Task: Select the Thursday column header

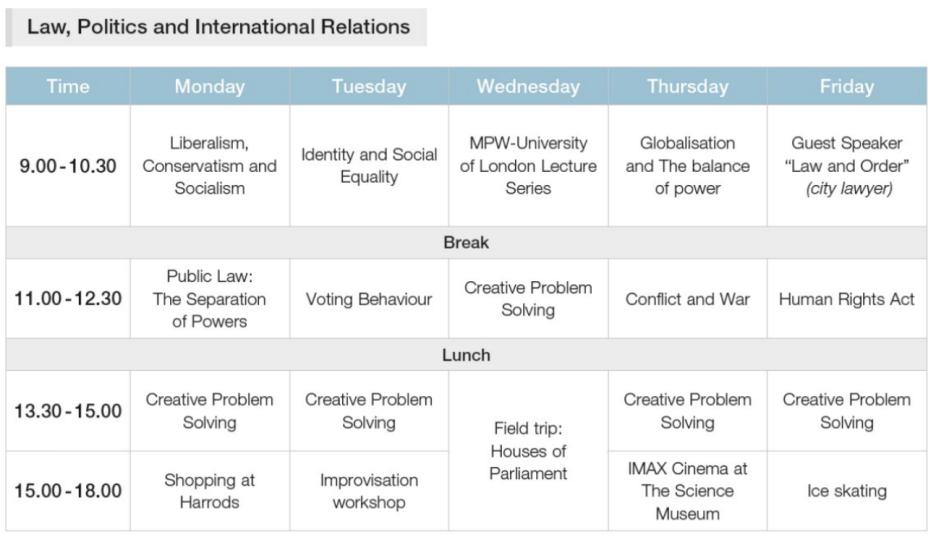Action: pos(687,87)
